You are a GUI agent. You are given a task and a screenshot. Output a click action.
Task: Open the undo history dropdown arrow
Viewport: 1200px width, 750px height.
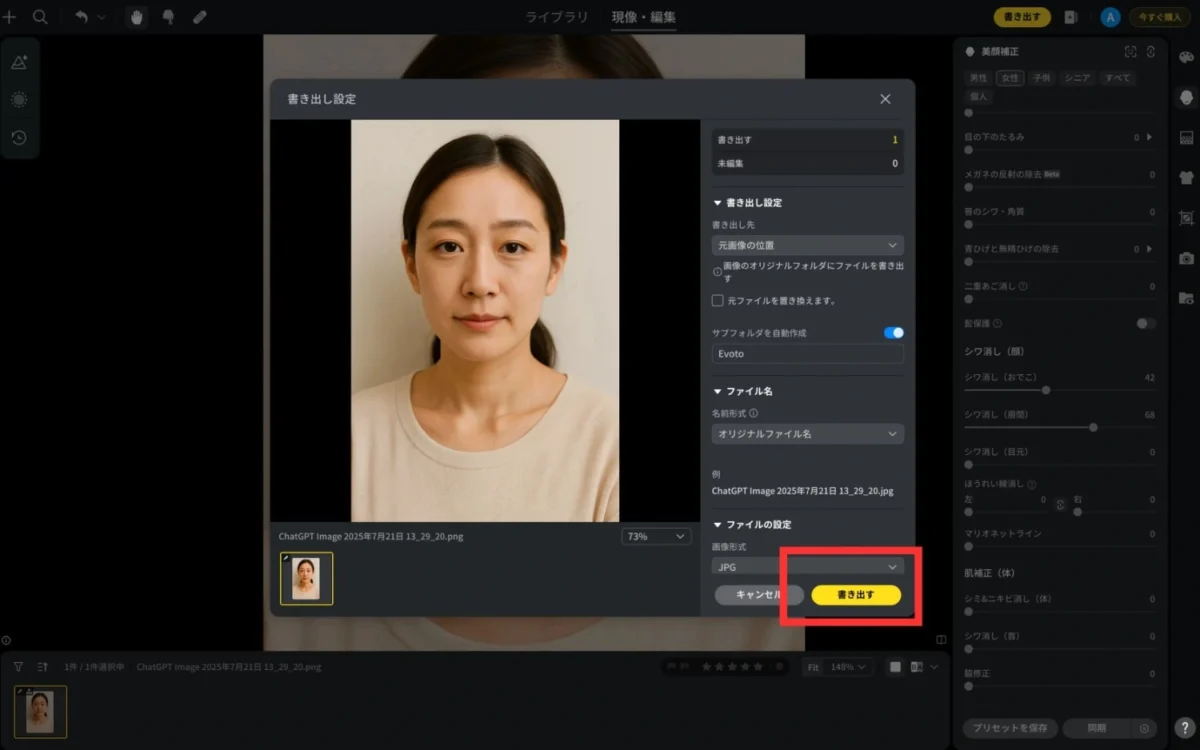[101, 18]
